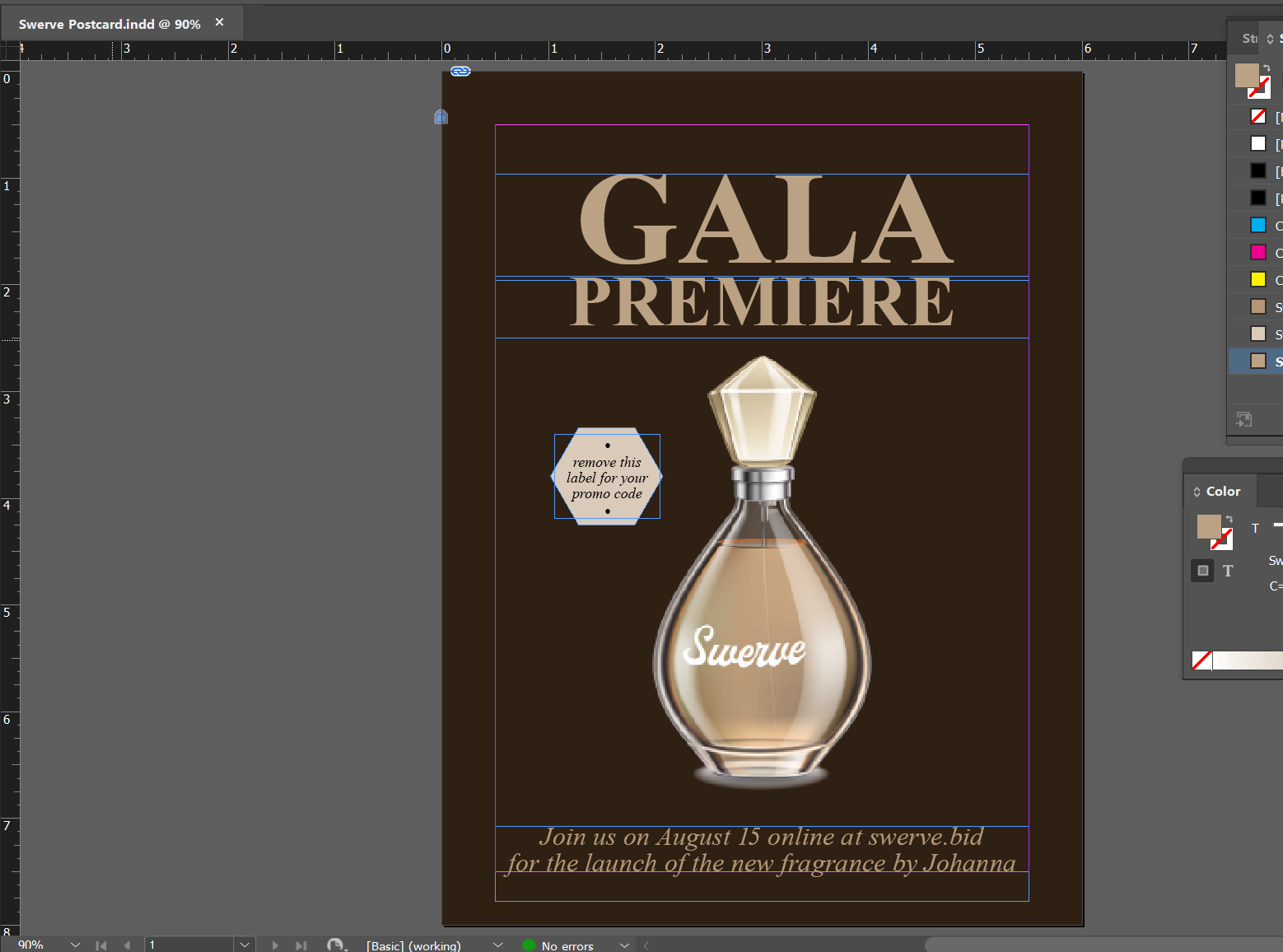This screenshot has width=1283, height=952.
Task: Toggle Formatting affects container button
Action: 1202,570
